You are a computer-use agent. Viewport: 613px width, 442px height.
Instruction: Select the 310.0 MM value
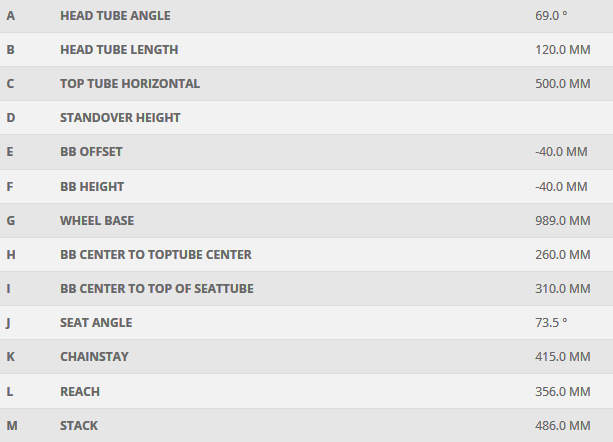pos(562,289)
